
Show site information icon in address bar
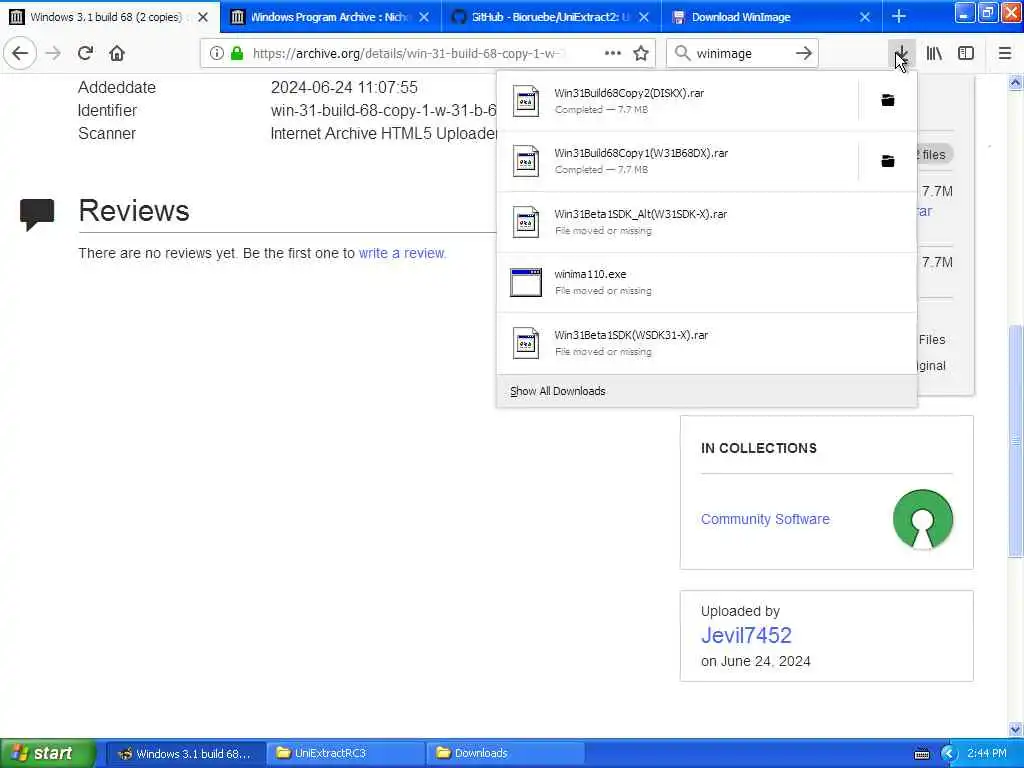[217, 53]
